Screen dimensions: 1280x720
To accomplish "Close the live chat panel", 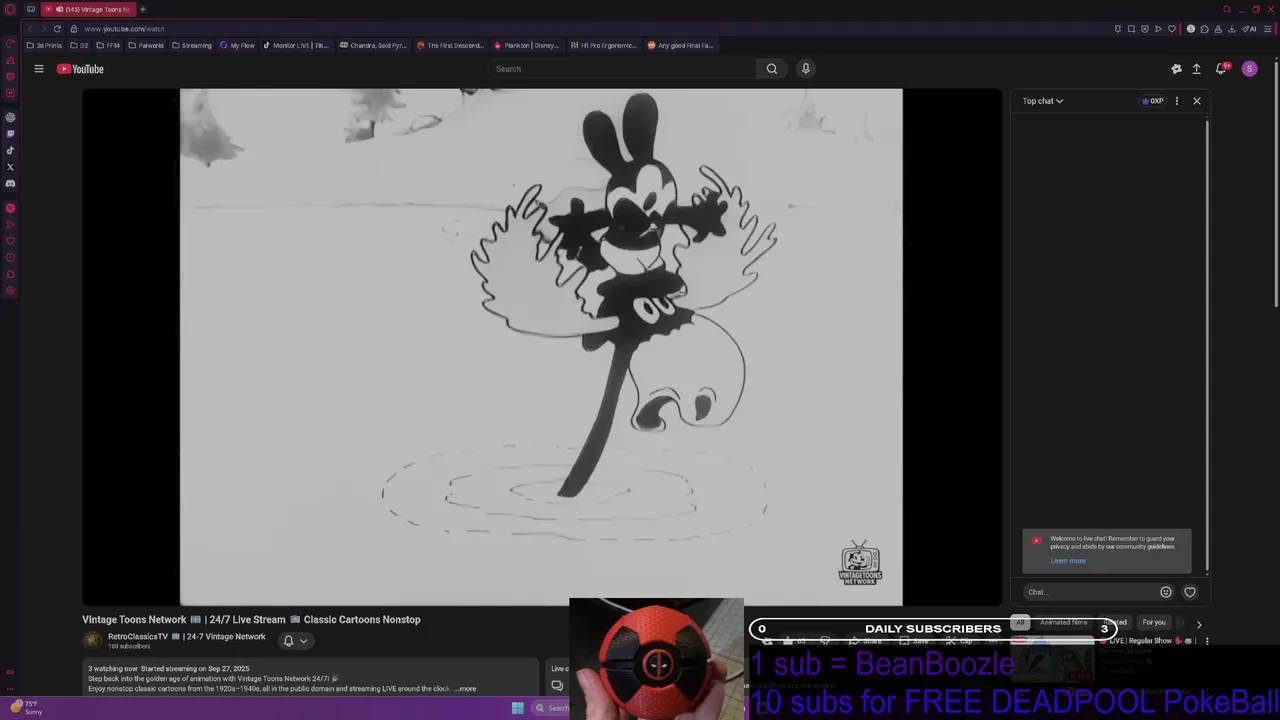I will [1197, 101].
